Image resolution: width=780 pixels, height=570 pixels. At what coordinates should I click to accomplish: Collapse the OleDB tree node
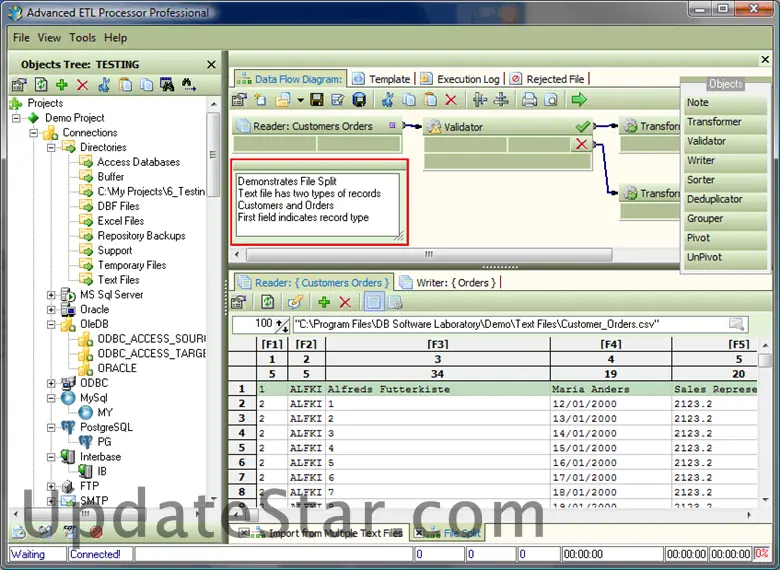[x=51, y=325]
